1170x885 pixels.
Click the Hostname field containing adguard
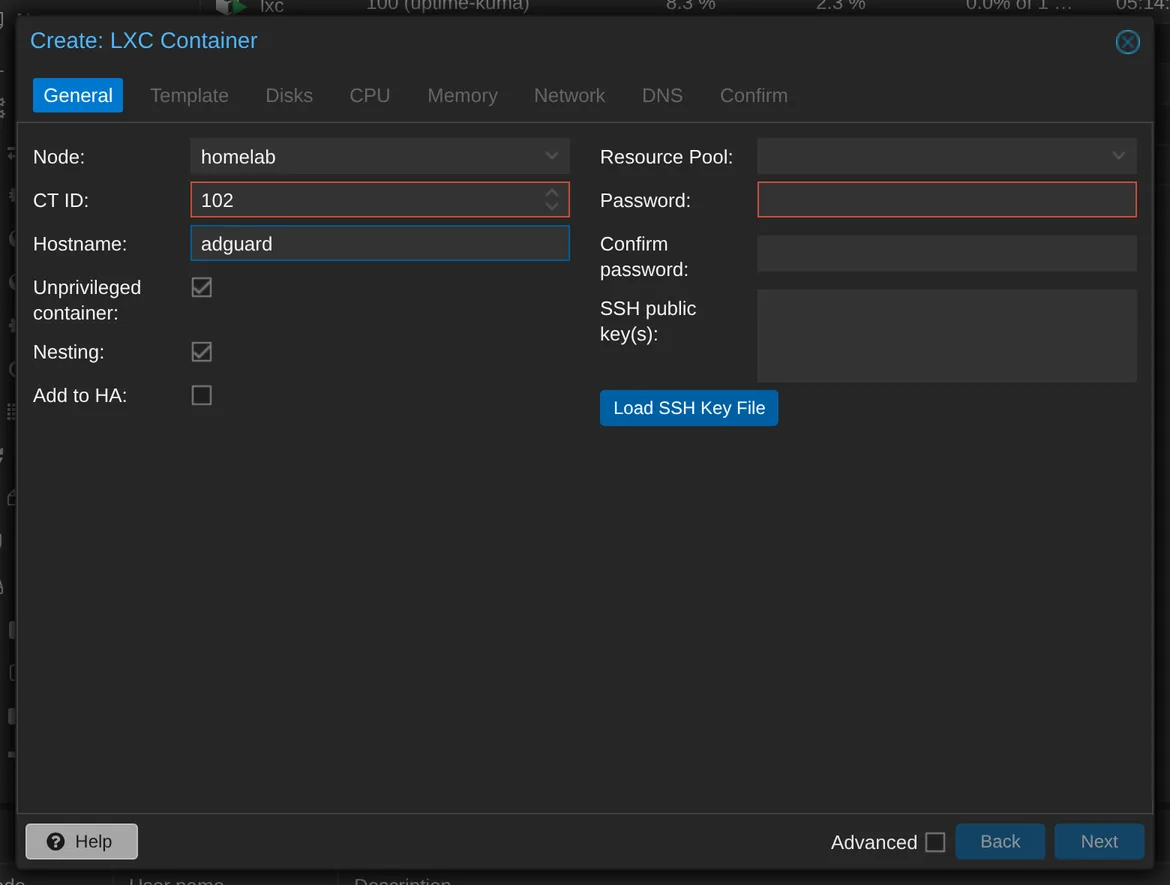point(380,243)
